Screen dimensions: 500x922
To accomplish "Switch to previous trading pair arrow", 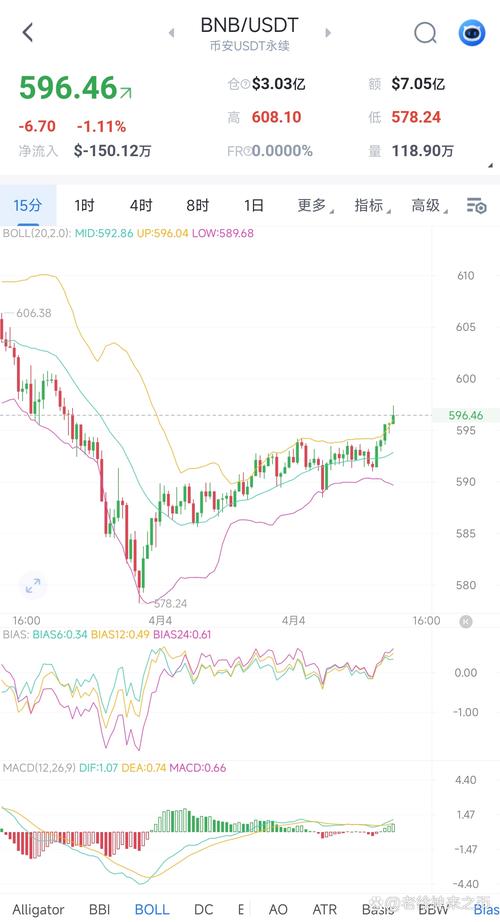I will coord(171,33).
